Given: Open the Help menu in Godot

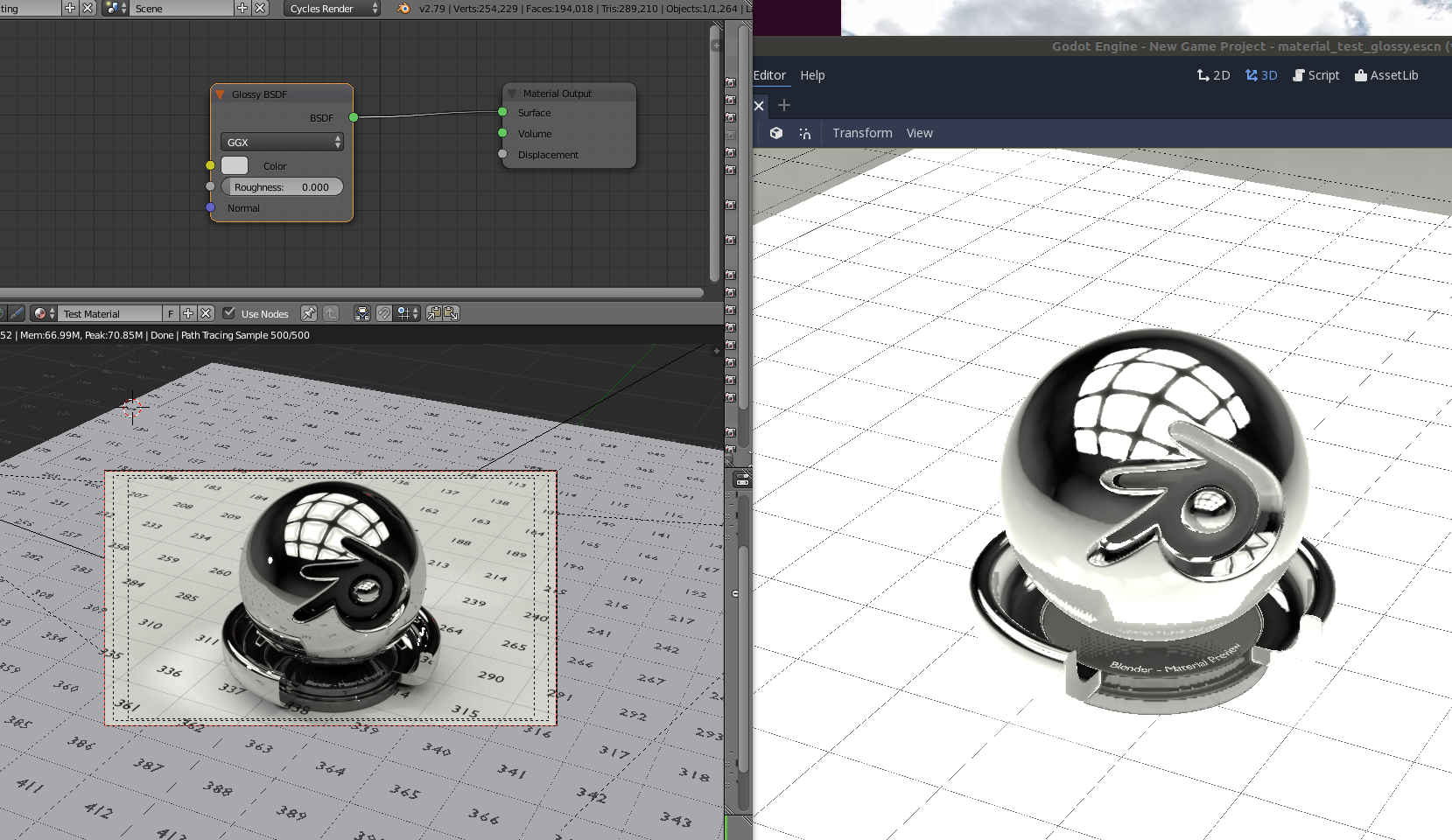Looking at the screenshot, I should 812,75.
